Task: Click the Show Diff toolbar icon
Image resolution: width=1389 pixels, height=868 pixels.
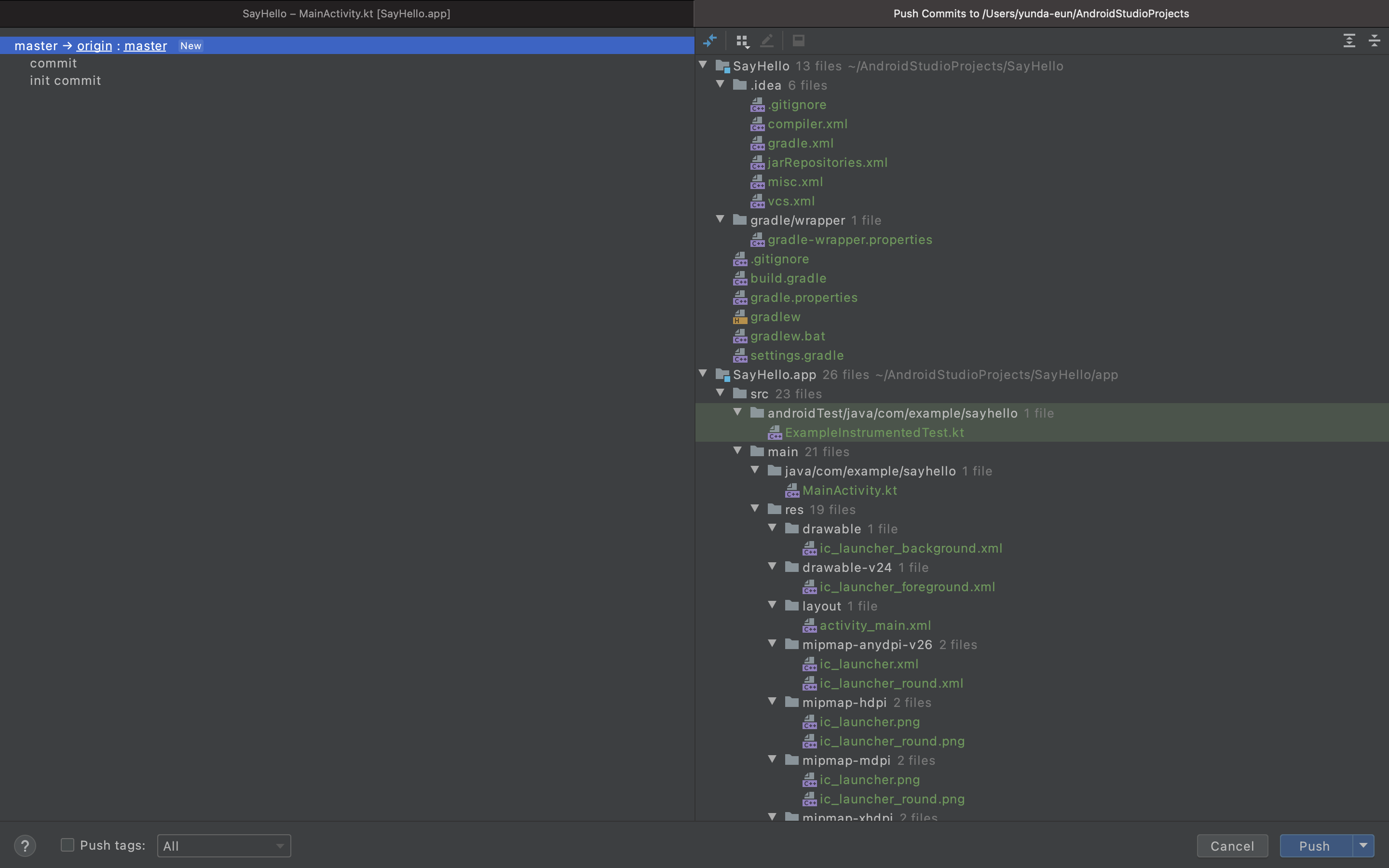Action: click(x=710, y=41)
